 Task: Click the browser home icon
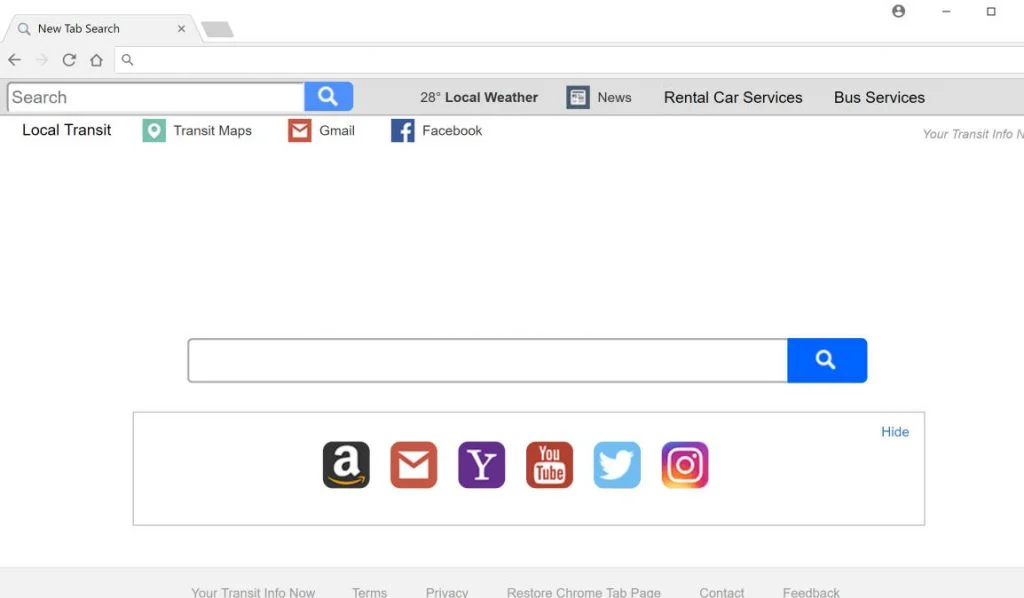pyautogui.click(x=97, y=60)
